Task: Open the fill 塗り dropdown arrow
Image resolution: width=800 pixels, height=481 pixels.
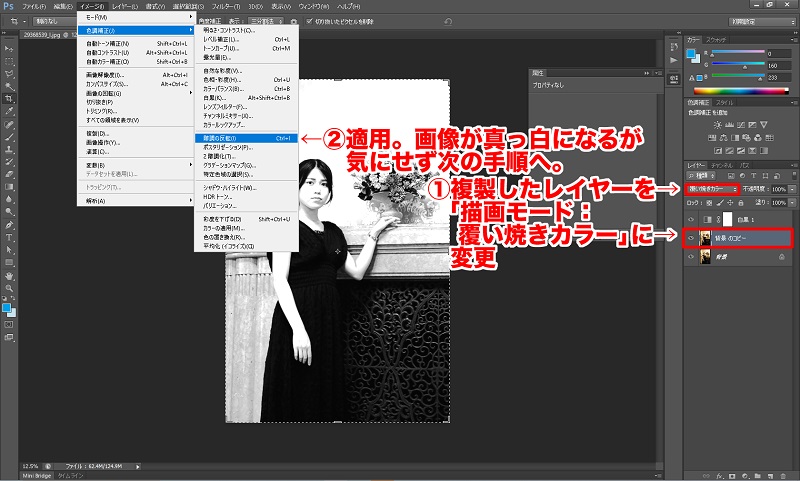Action: coord(792,202)
